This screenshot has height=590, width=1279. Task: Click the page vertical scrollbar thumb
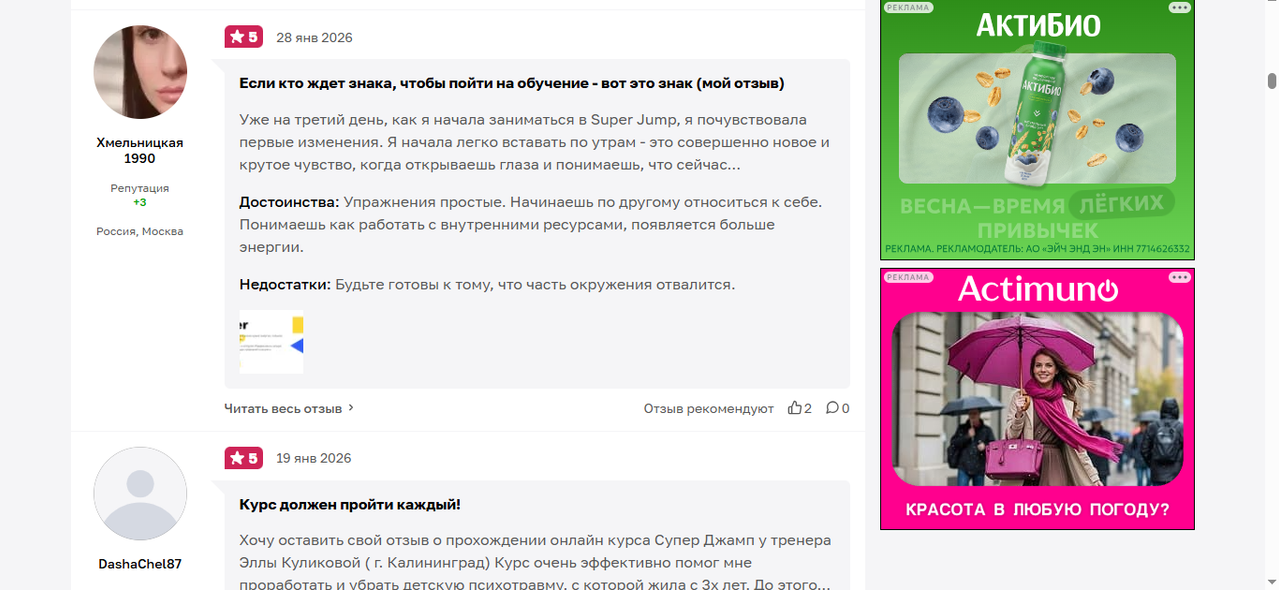1272,81
